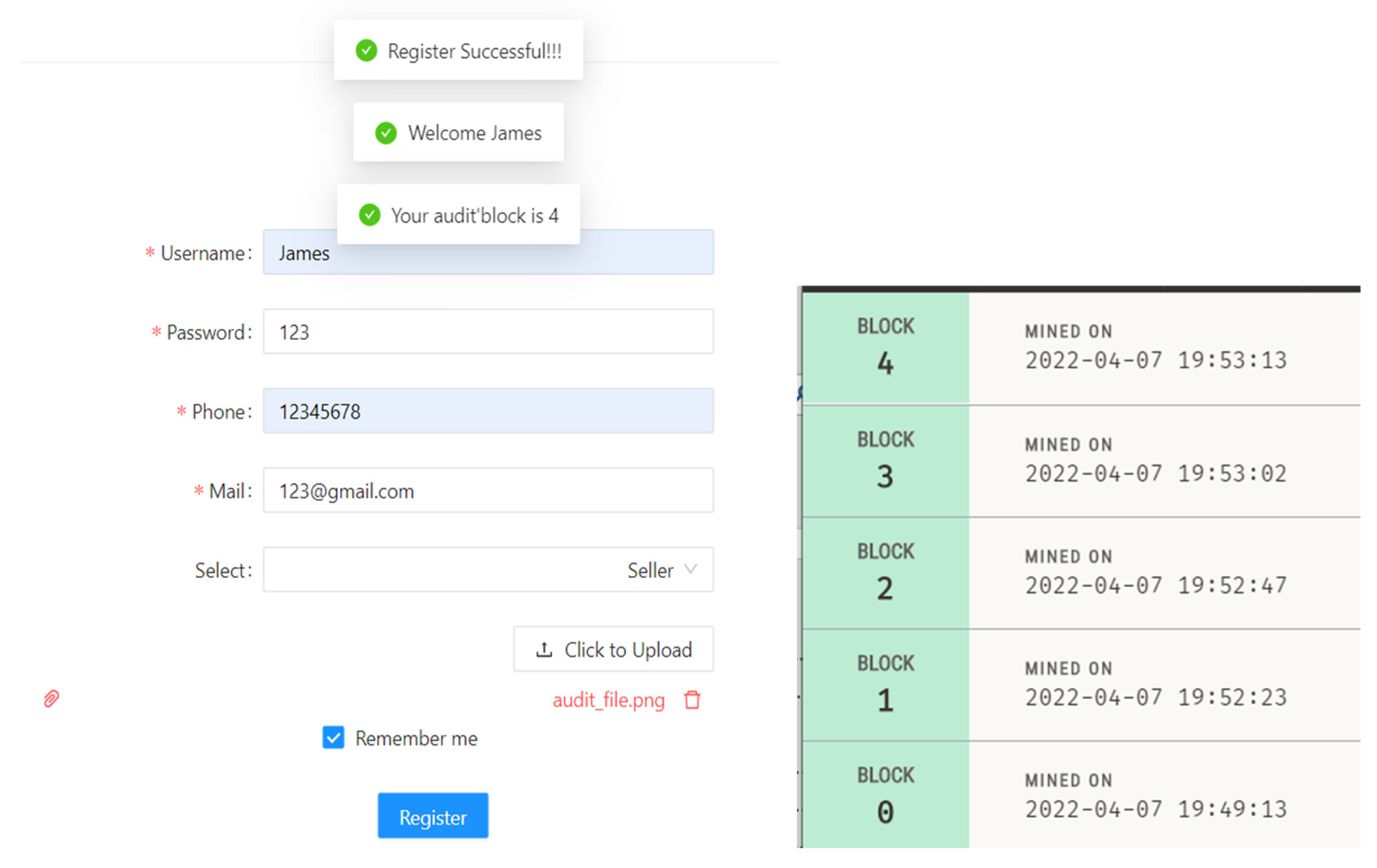Focus the Username field containing James
The image size is (1377, 868).
pyautogui.click(x=488, y=252)
